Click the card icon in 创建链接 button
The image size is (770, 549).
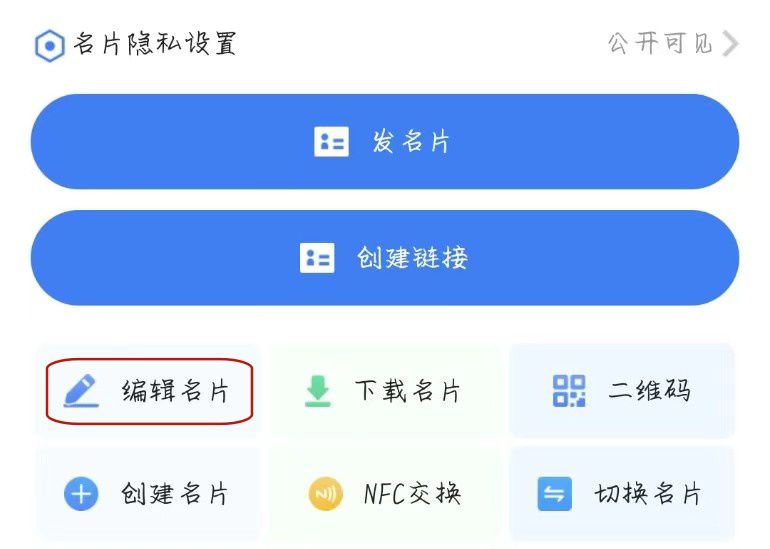(x=317, y=258)
